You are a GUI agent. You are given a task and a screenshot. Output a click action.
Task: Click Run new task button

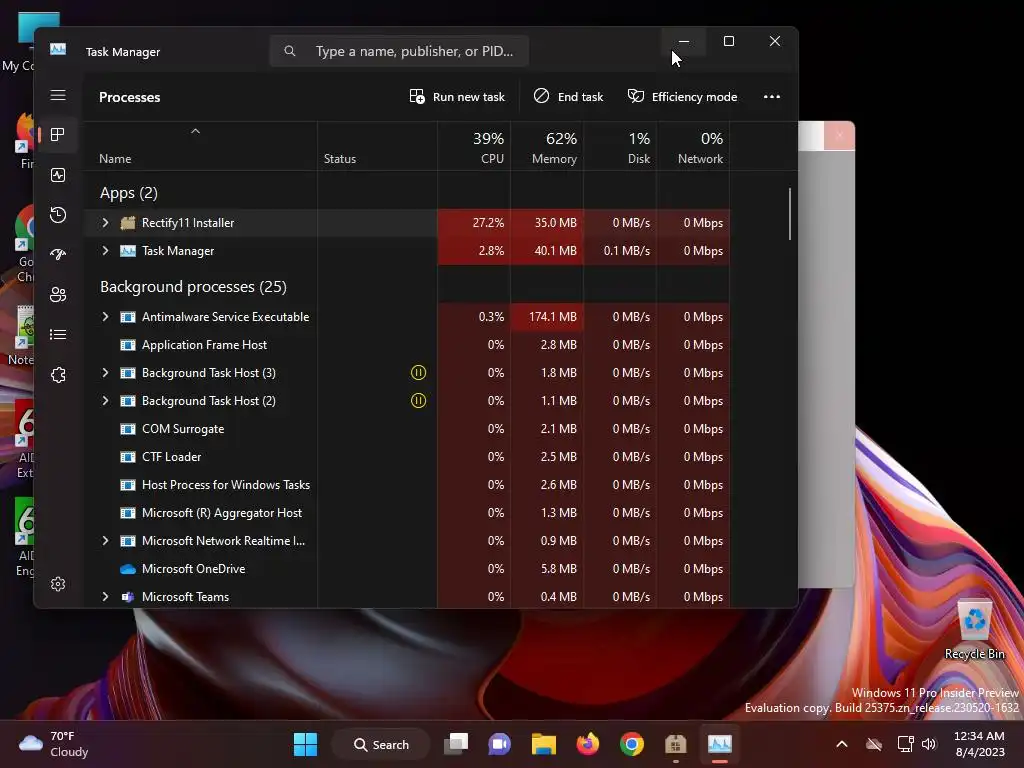(x=457, y=97)
